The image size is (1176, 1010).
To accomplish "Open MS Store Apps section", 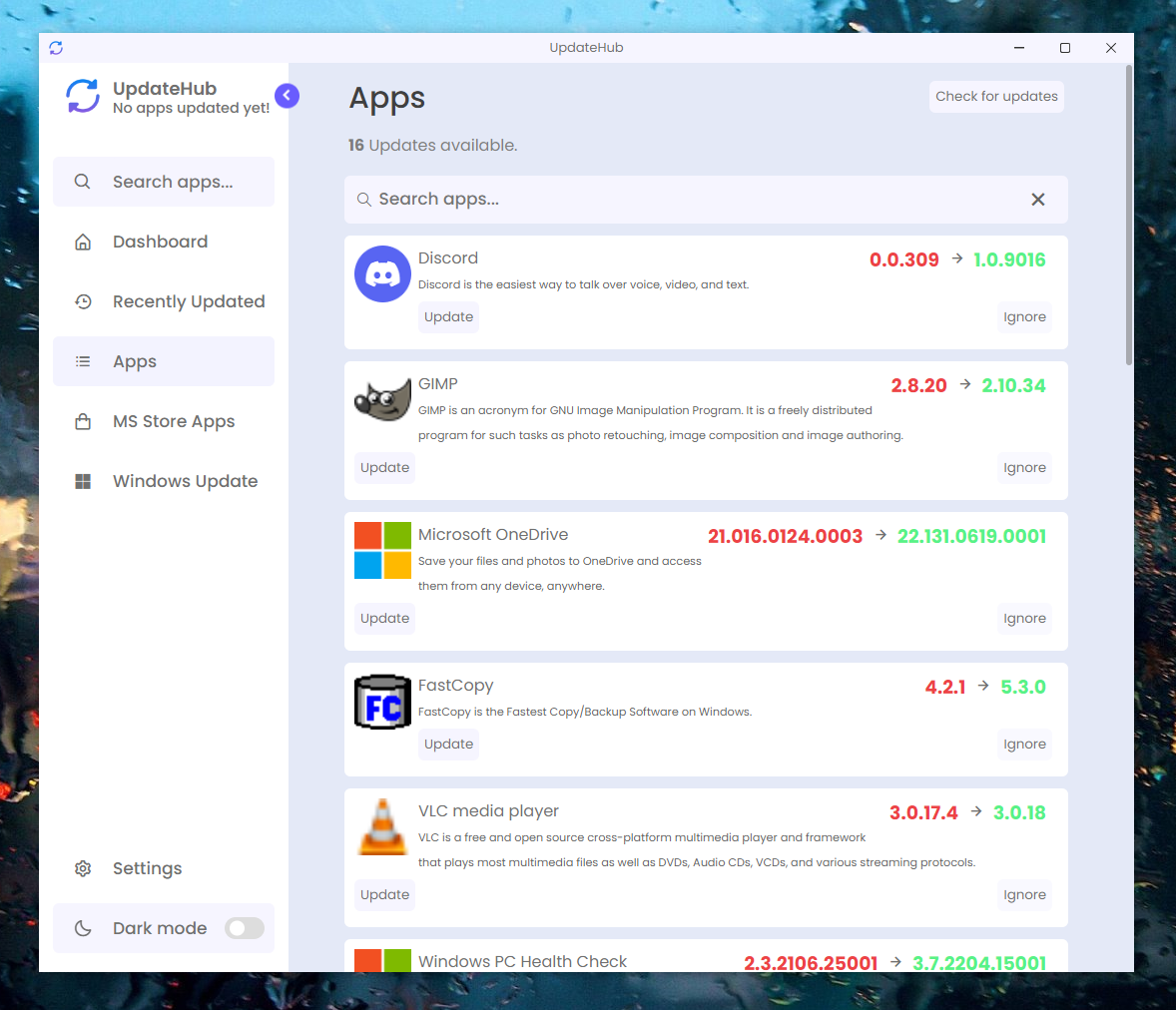I will point(164,421).
